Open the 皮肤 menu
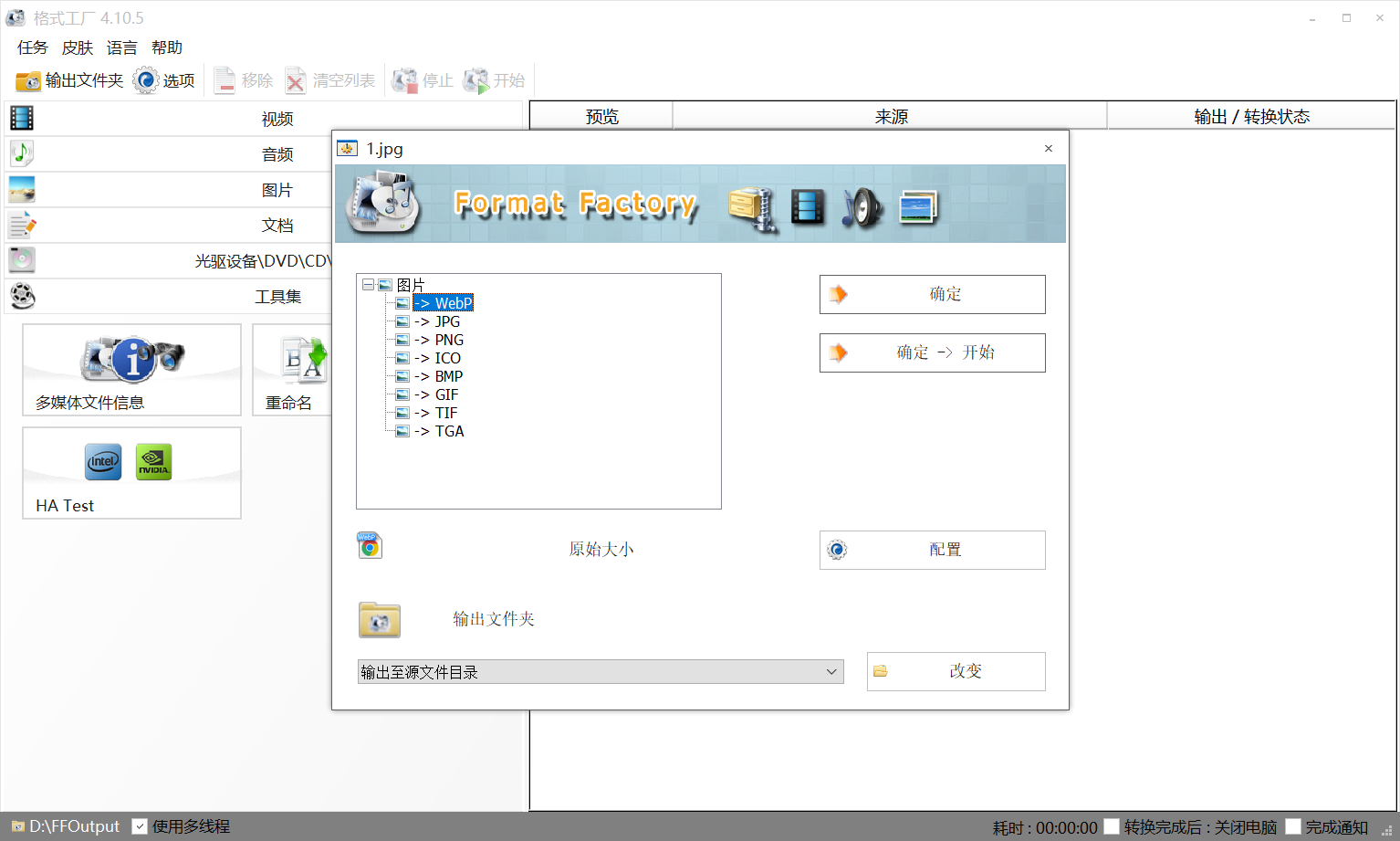1400x841 pixels. pos(78,47)
